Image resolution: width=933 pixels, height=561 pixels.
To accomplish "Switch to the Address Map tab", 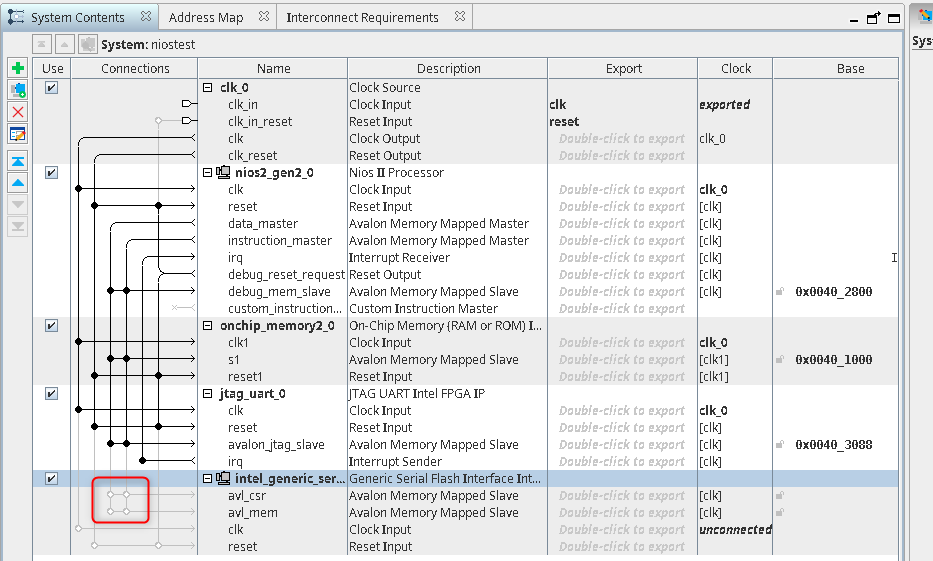I will (x=205, y=18).
